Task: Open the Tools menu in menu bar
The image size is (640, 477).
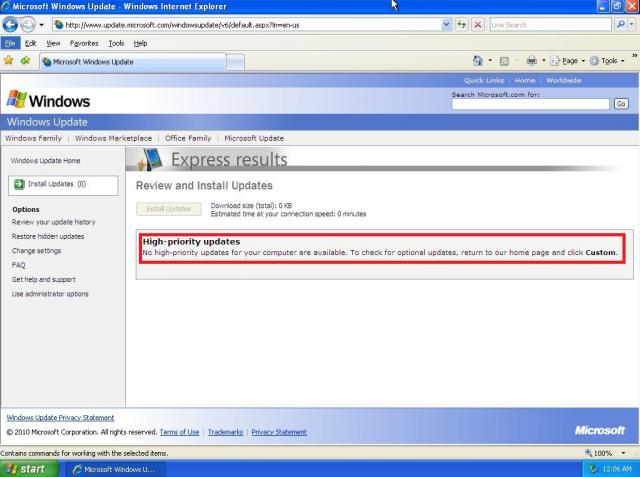Action: 116,43
